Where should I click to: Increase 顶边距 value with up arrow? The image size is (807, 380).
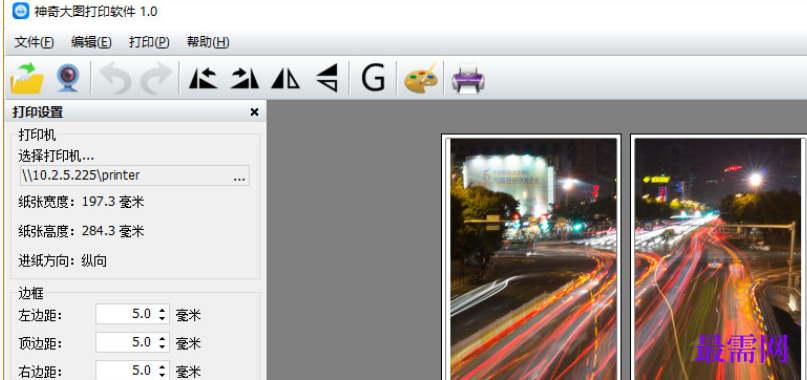[163, 339]
